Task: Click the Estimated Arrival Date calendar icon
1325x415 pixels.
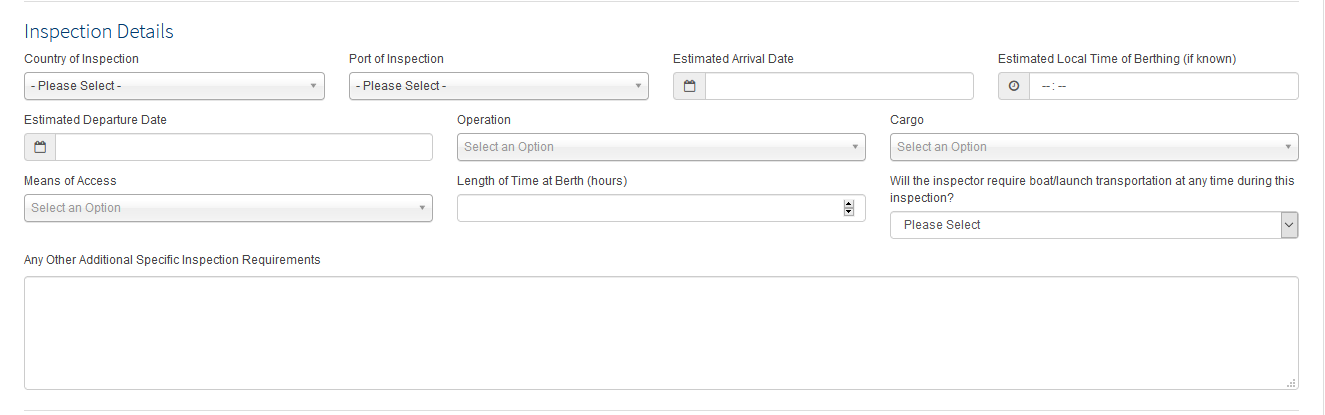Action: point(689,86)
